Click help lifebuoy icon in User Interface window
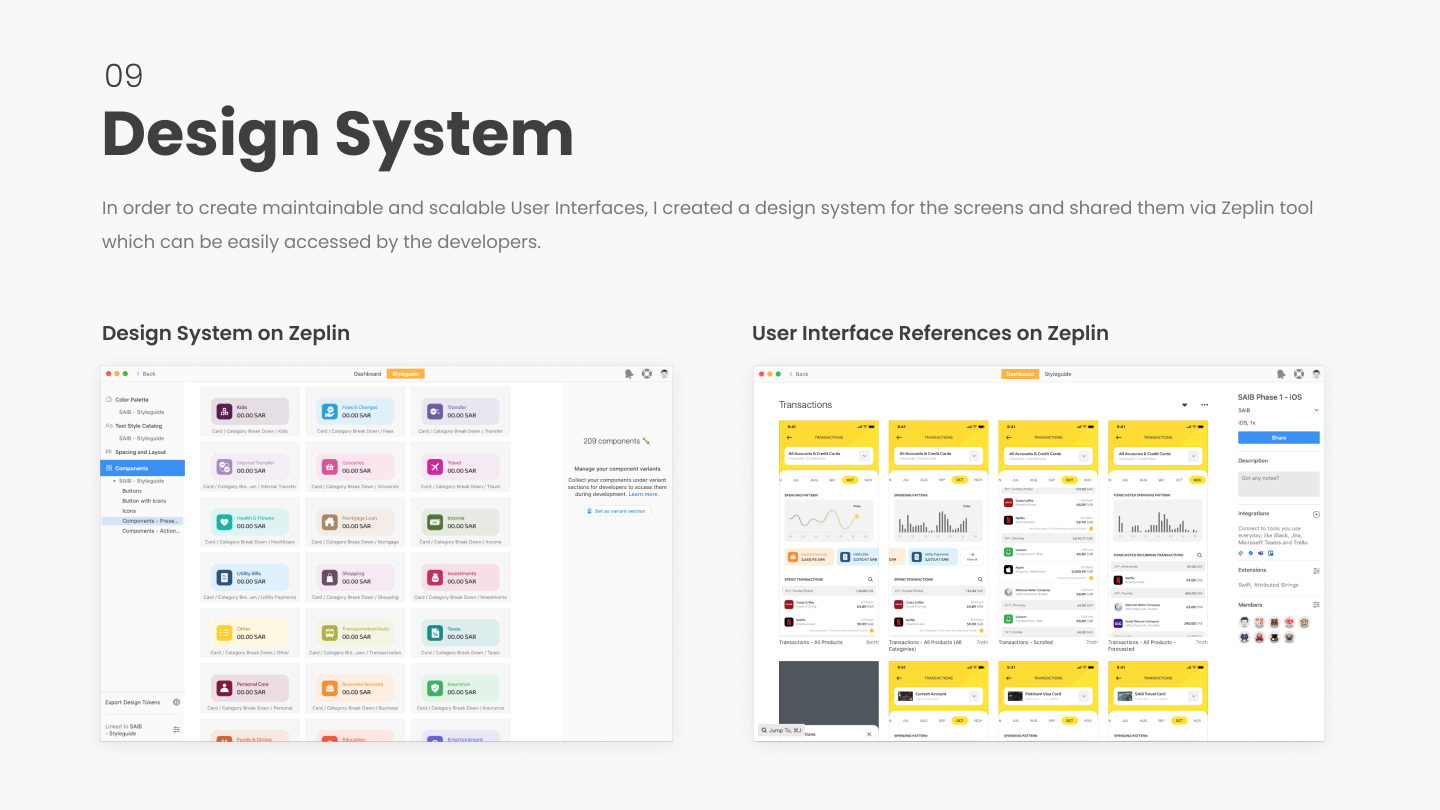 pos(1299,374)
